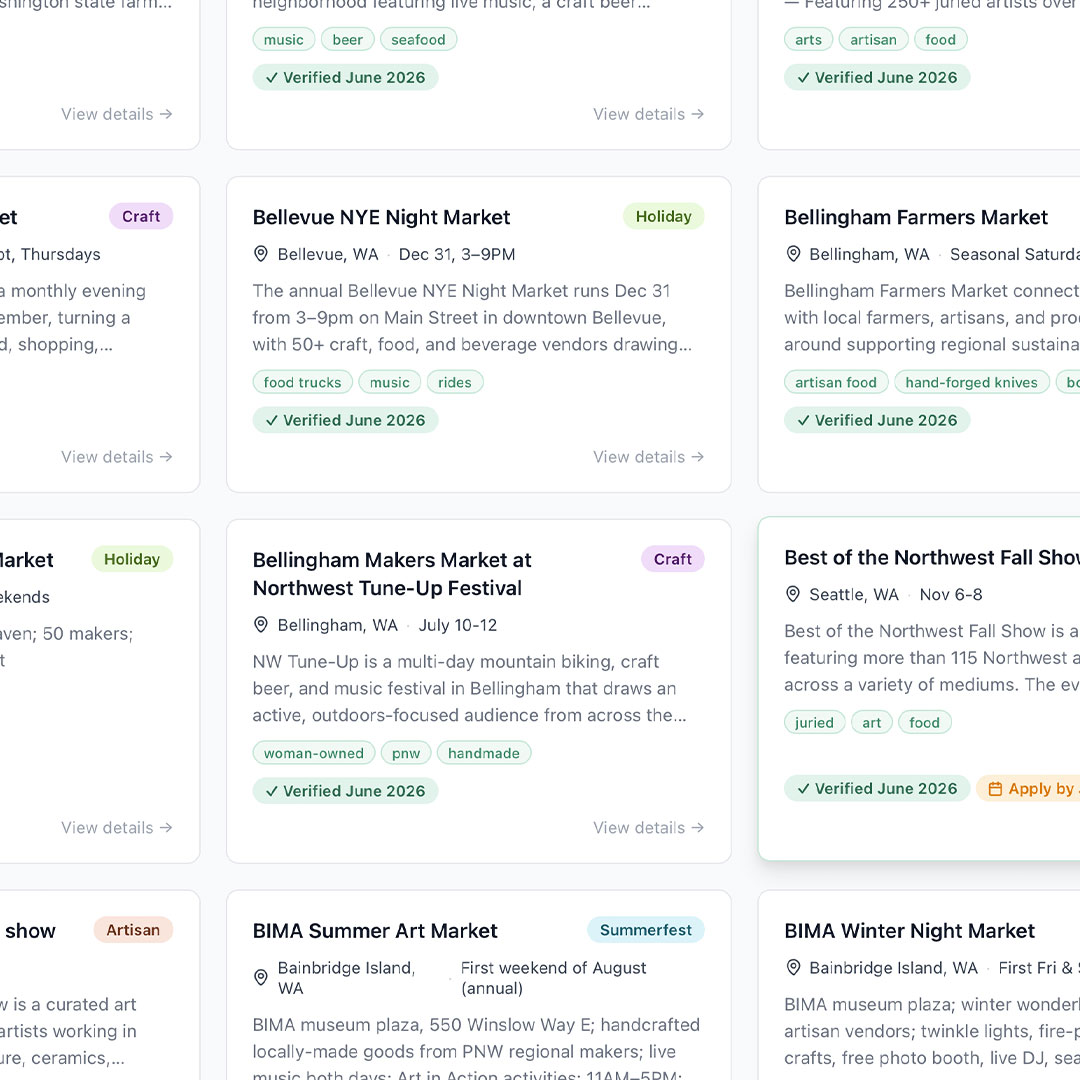Click the hand-forged knives tag
The image size is (1080, 1080).
(x=971, y=382)
